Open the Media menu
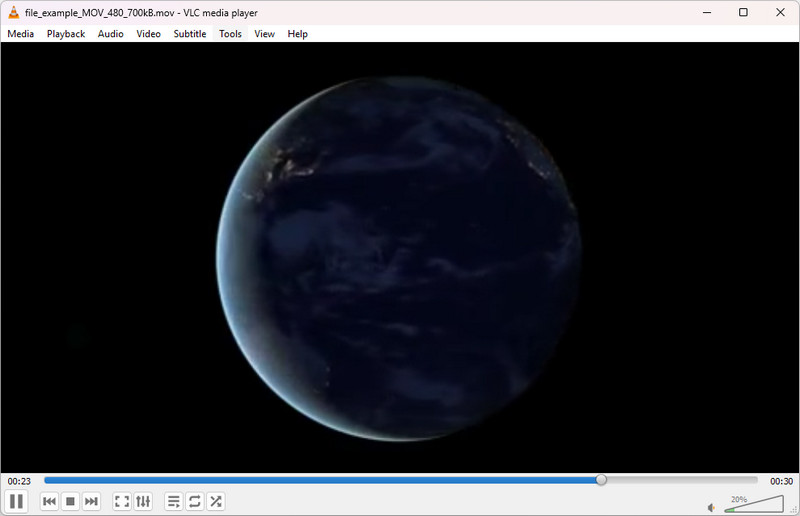Screen dimensions: 800x516 [x=20, y=34]
